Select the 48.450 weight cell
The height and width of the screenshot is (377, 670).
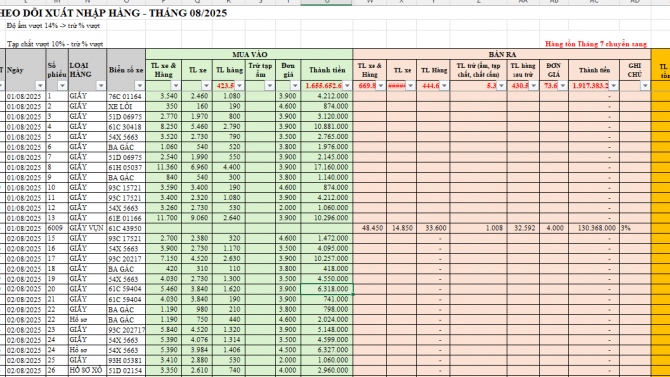370,228
